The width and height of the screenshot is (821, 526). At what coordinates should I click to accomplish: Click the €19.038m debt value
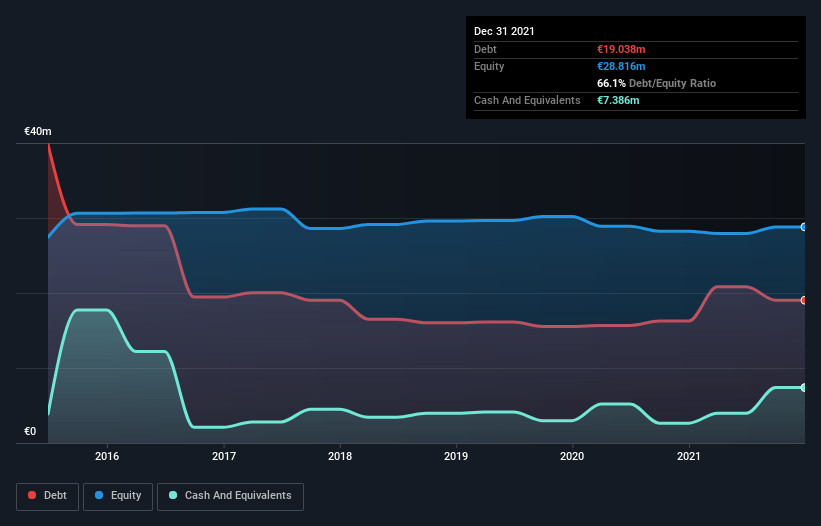pos(621,49)
